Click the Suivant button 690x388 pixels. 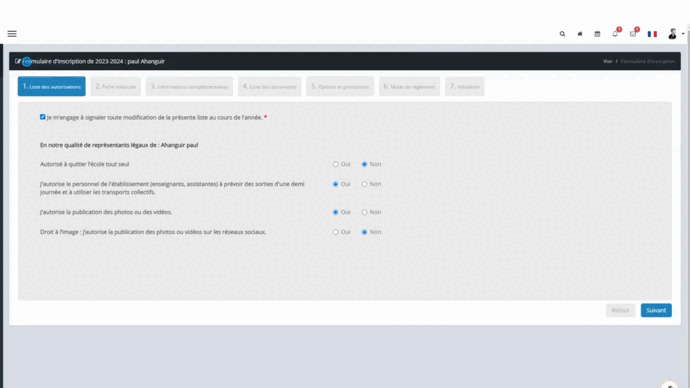pos(656,311)
